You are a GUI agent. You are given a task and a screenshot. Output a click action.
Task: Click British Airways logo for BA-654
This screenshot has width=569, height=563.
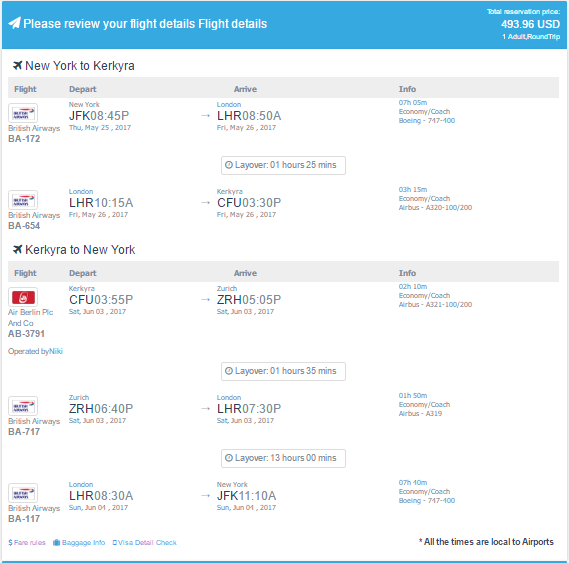23,200
